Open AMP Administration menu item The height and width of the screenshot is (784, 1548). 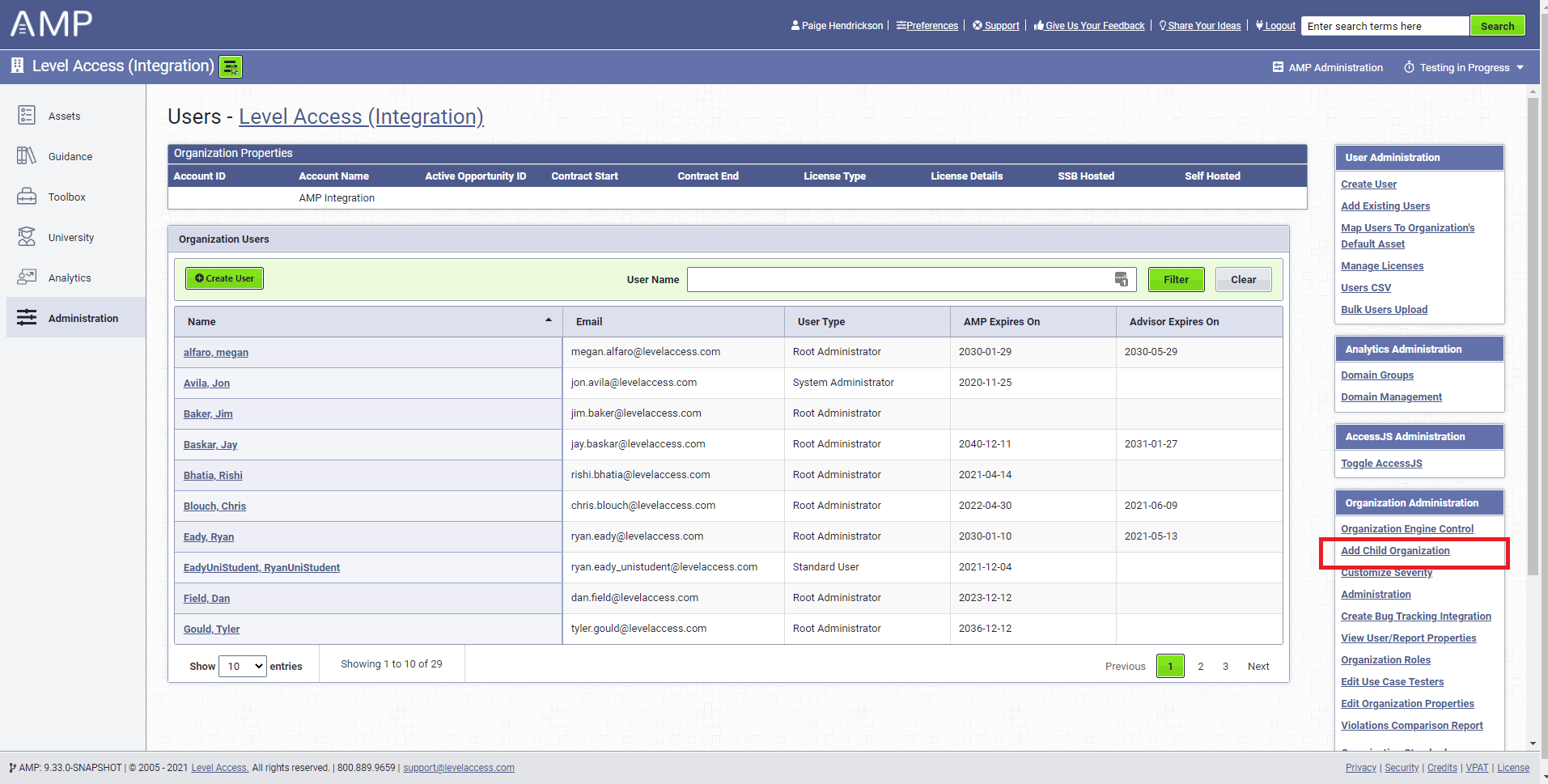[1328, 67]
